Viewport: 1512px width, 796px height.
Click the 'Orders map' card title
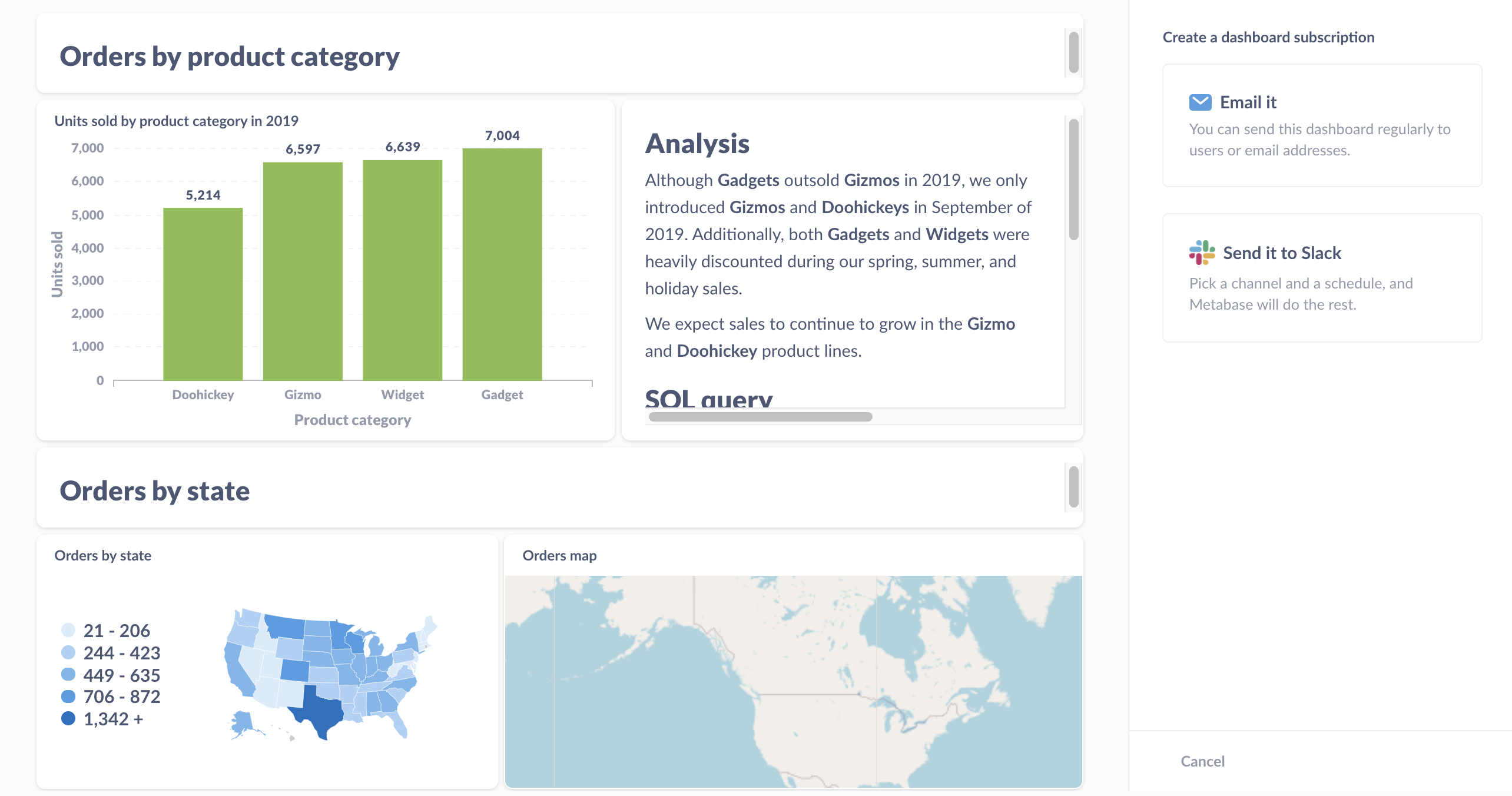(559, 555)
